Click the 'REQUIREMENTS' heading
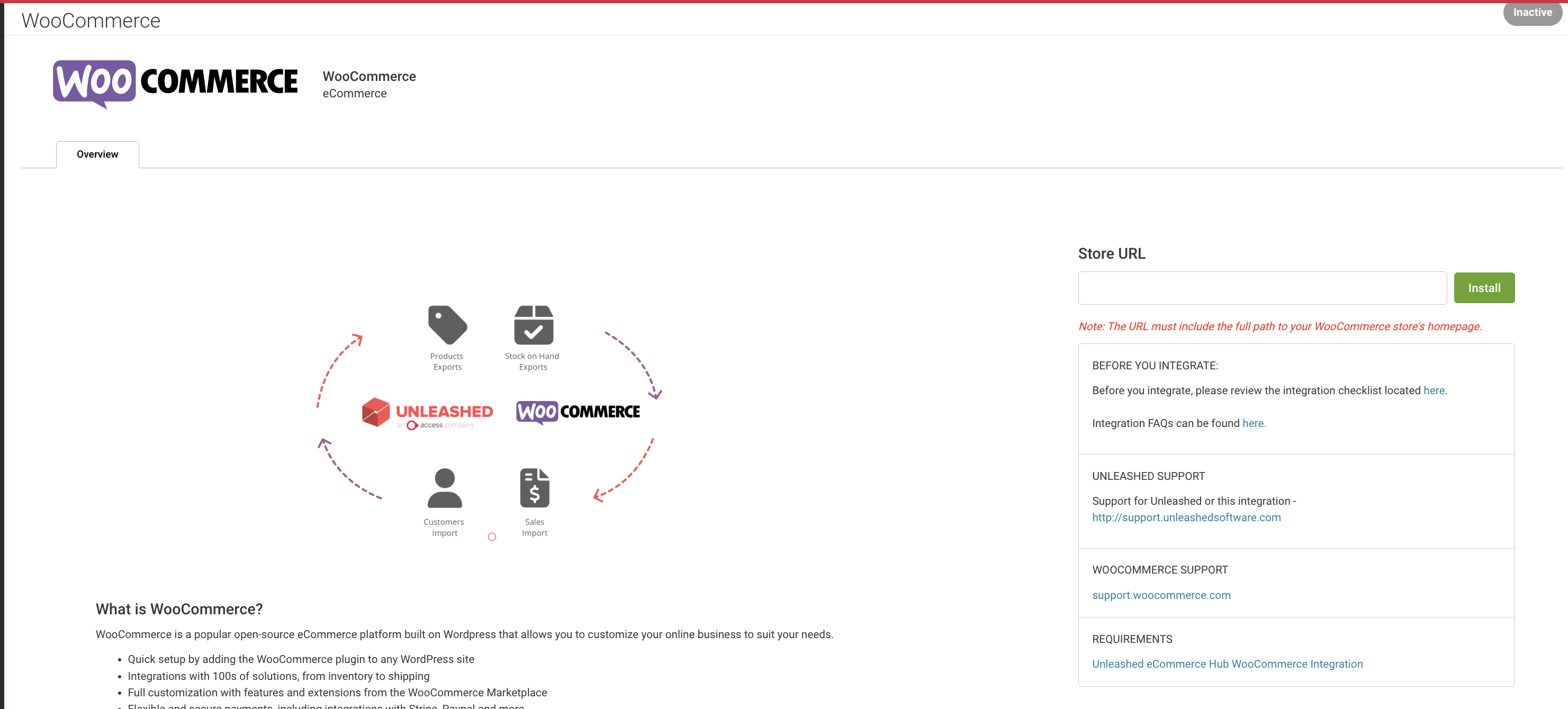The height and width of the screenshot is (709, 1568). (x=1132, y=639)
